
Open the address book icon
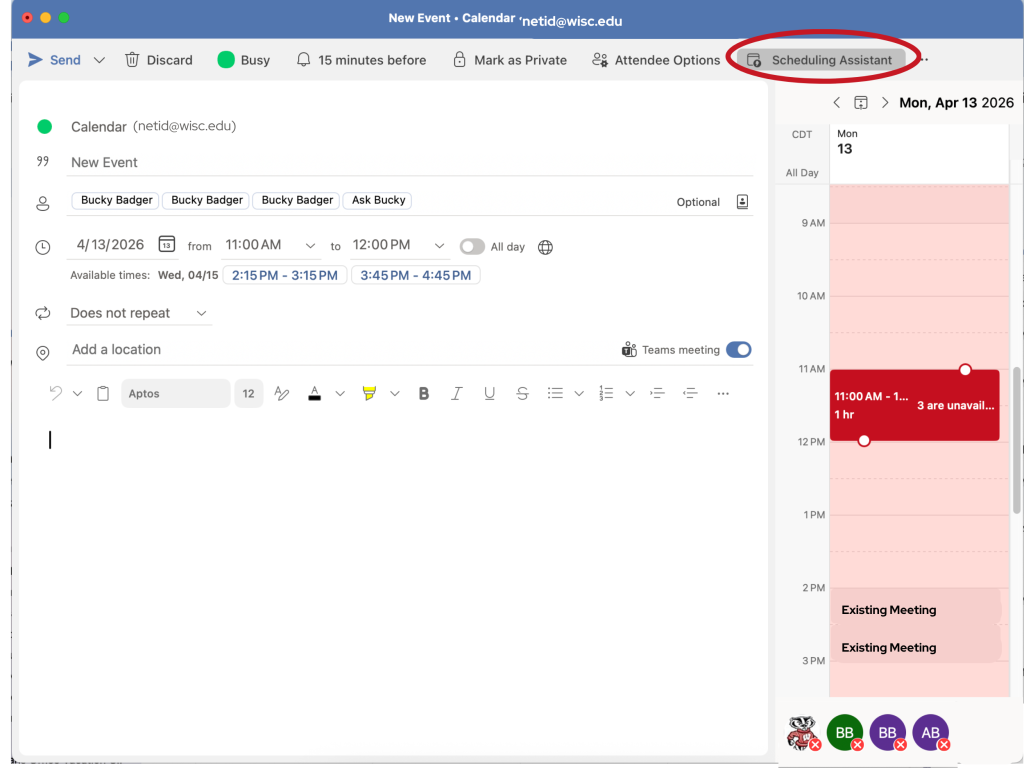tap(742, 201)
